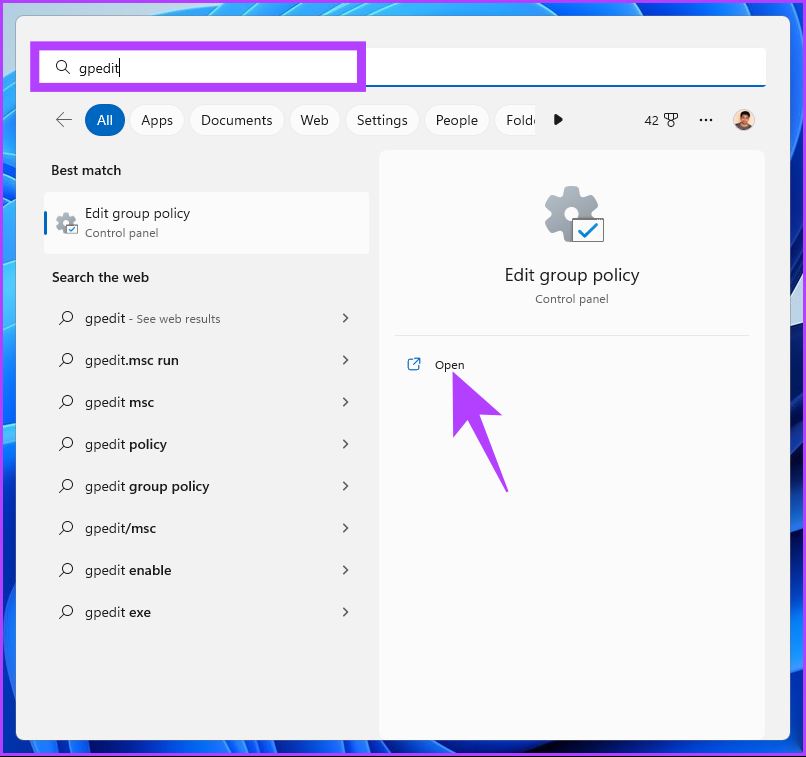Open Edit group policy from the preview pane
This screenshot has height=757, width=806.
[x=449, y=365]
